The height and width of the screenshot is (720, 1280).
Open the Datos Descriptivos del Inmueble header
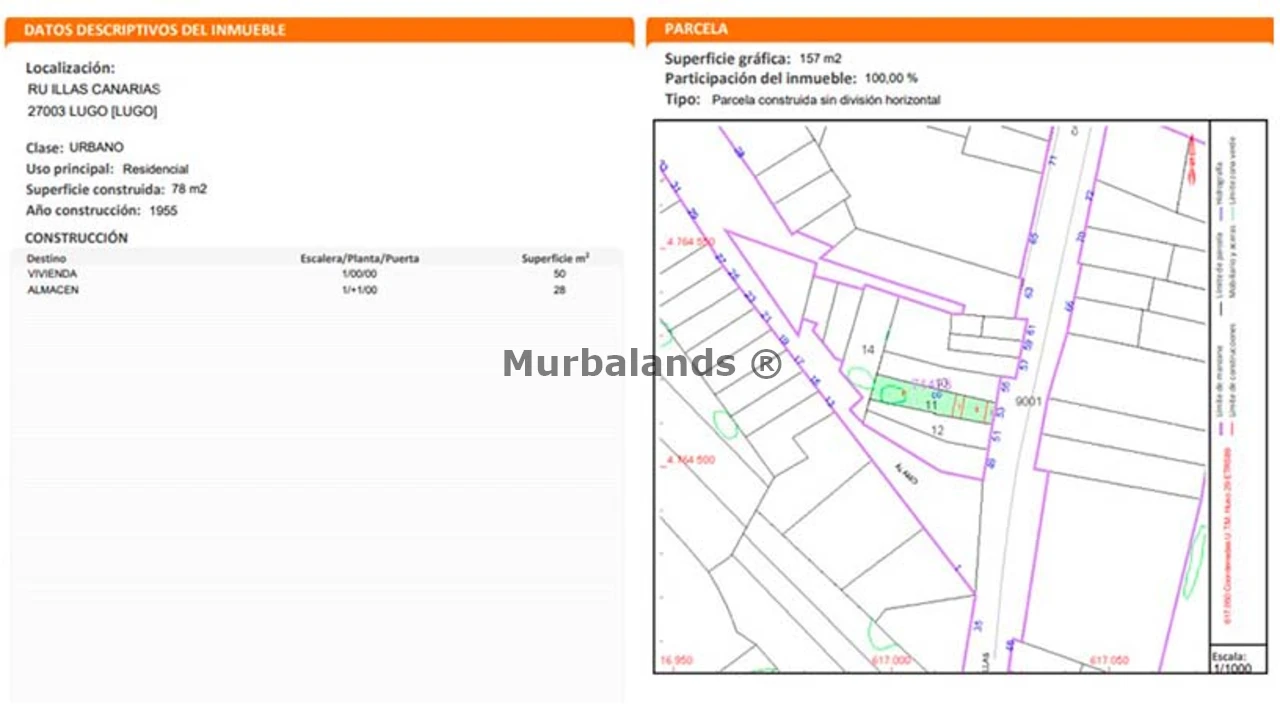pyautogui.click(x=155, y=30)
